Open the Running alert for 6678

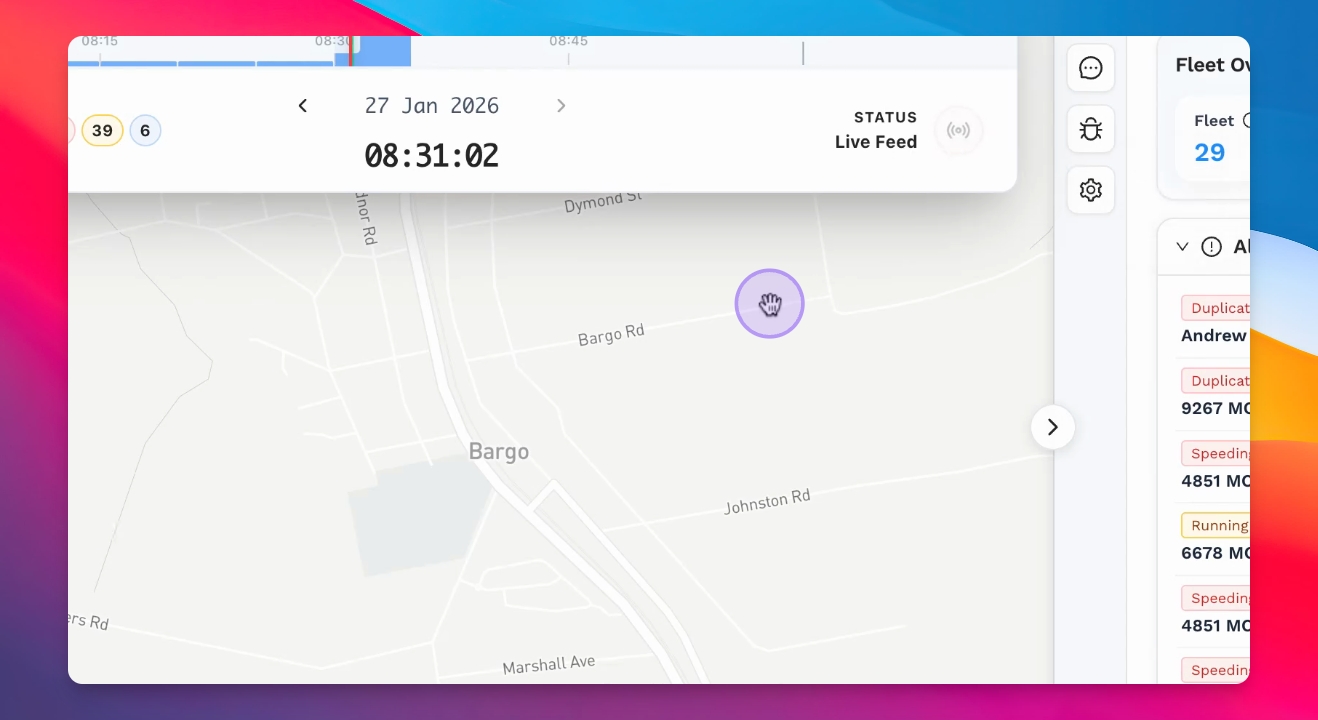(x=1215, y=539)
